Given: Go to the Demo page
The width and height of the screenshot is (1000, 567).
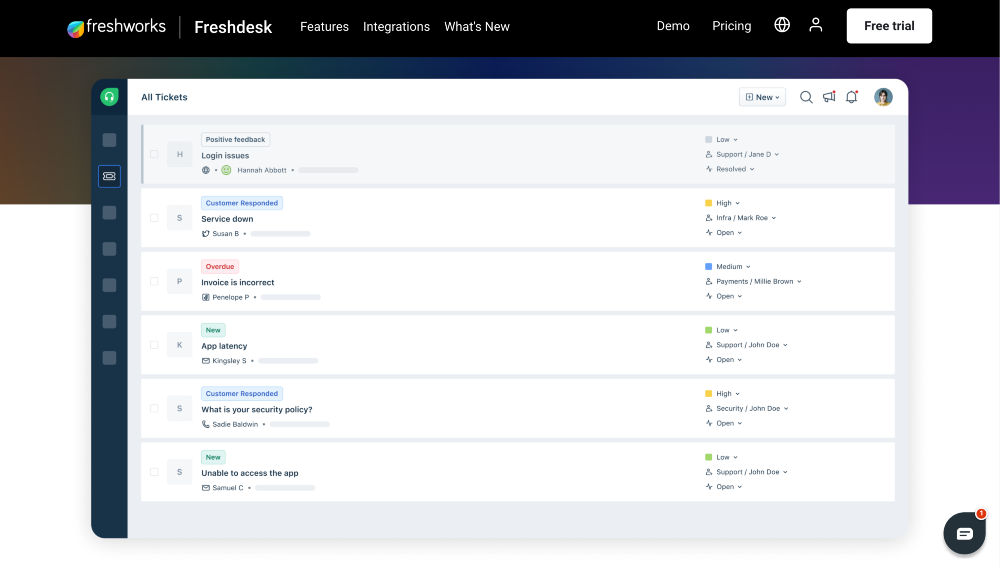Looking at the screenshot, I should pyautogui.click(x=673, y=26).
